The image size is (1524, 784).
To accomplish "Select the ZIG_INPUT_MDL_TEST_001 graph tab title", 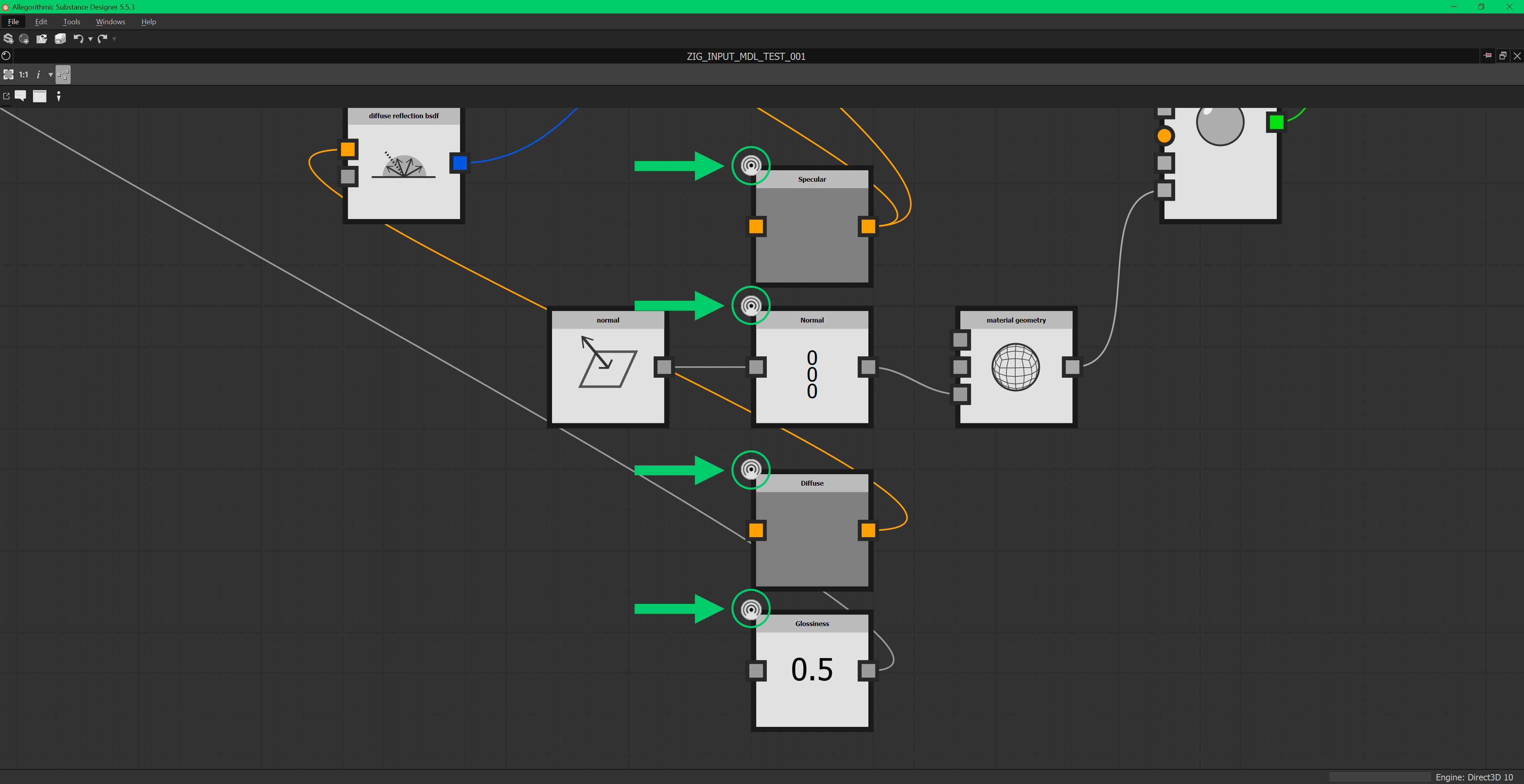I will tap(746, 56).
